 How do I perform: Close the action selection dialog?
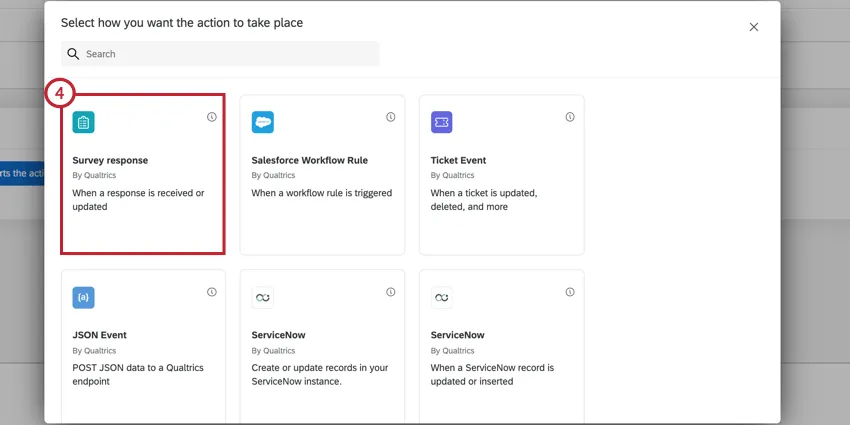(754, 27)
